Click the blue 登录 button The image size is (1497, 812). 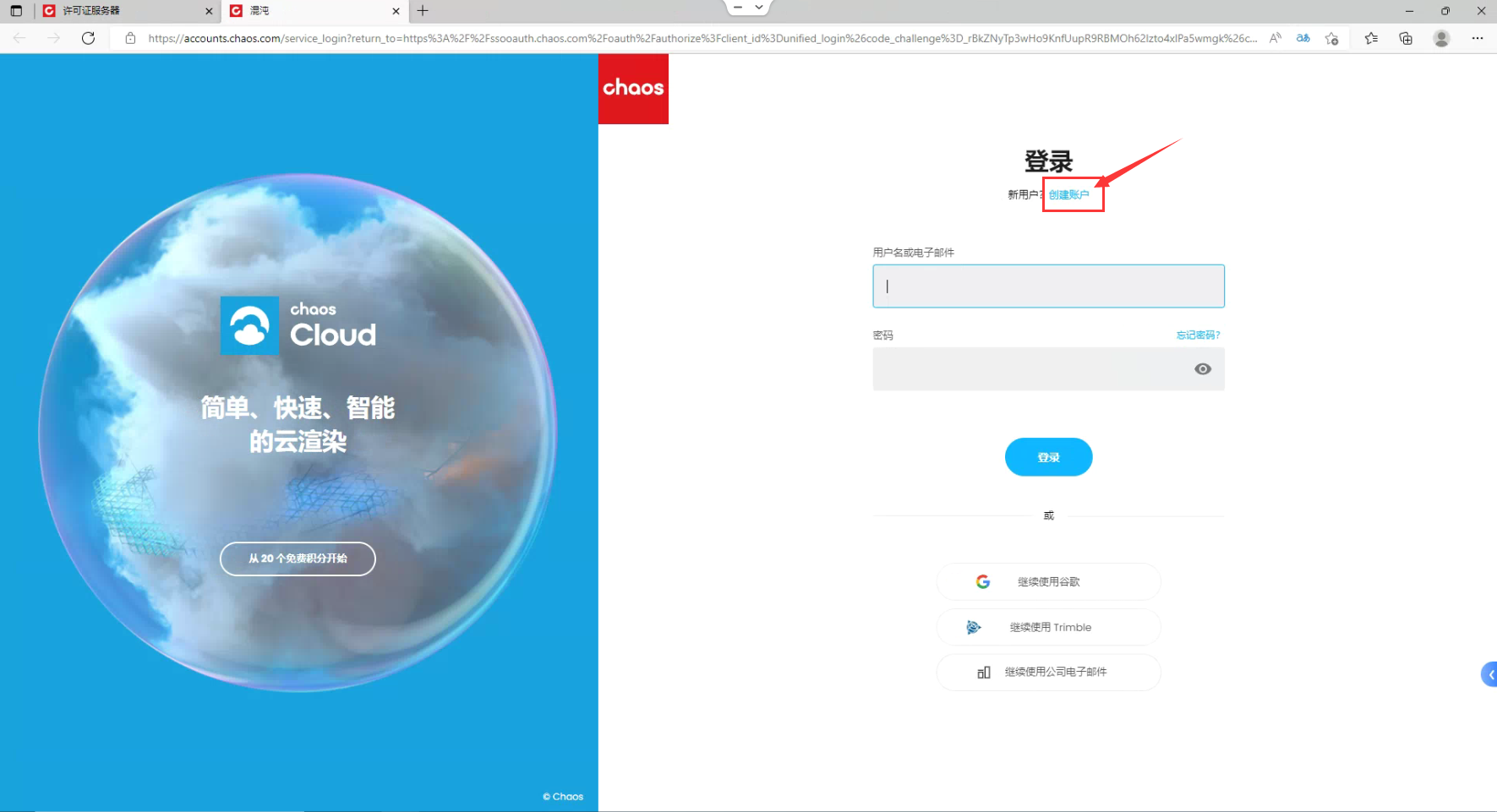(x=1048, y=457)
